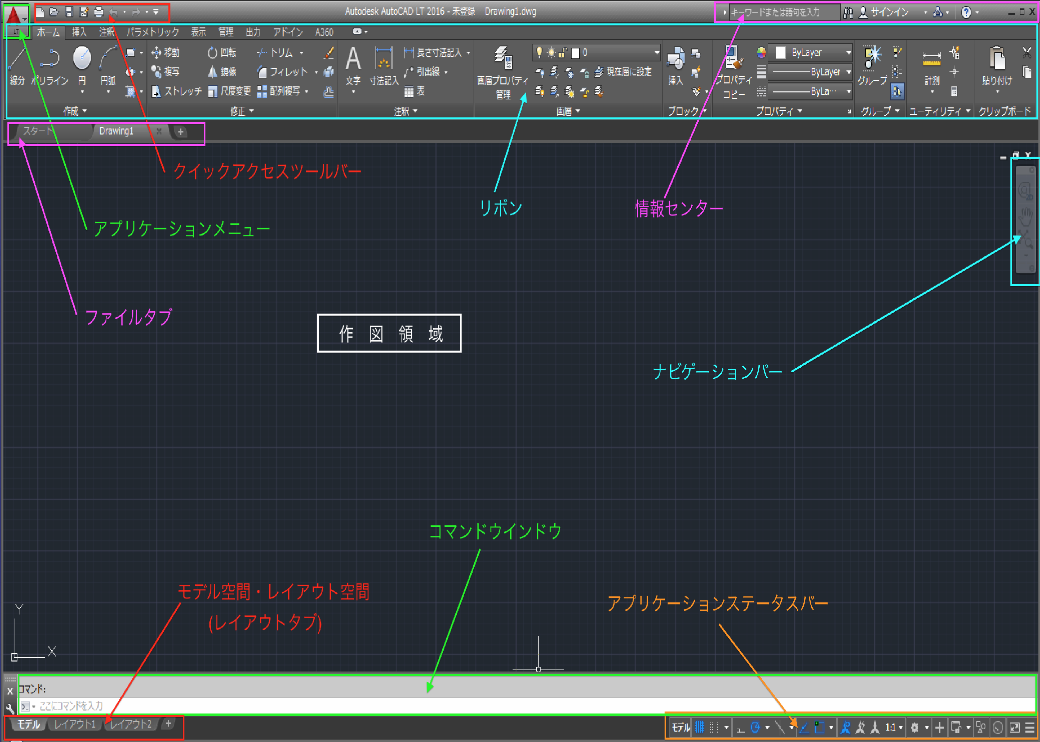This screenshot has height=742, width=1040.
Task: Open the ByLayer lineweight dropdown
Action: pos(811,72)
